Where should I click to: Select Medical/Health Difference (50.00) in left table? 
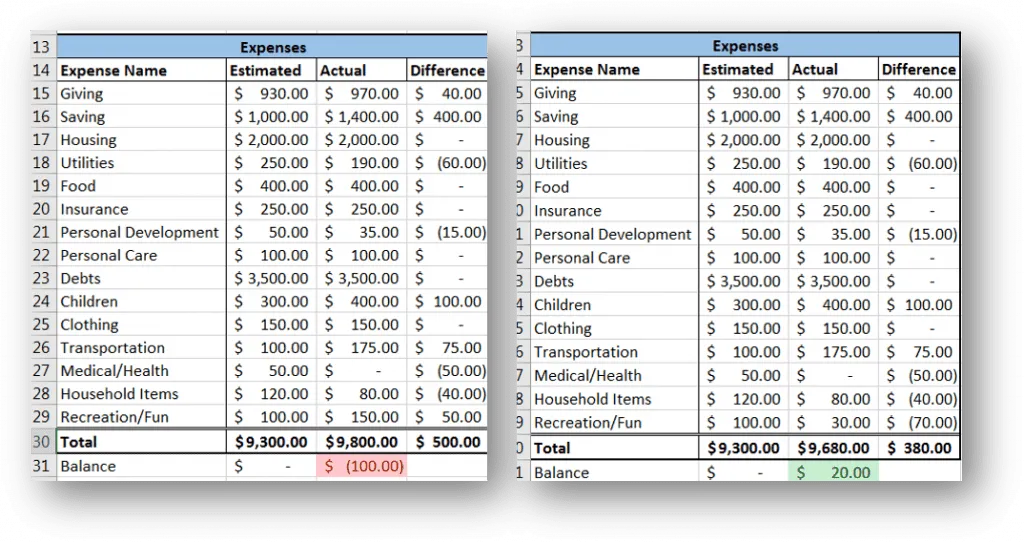(x=447, y=370)
